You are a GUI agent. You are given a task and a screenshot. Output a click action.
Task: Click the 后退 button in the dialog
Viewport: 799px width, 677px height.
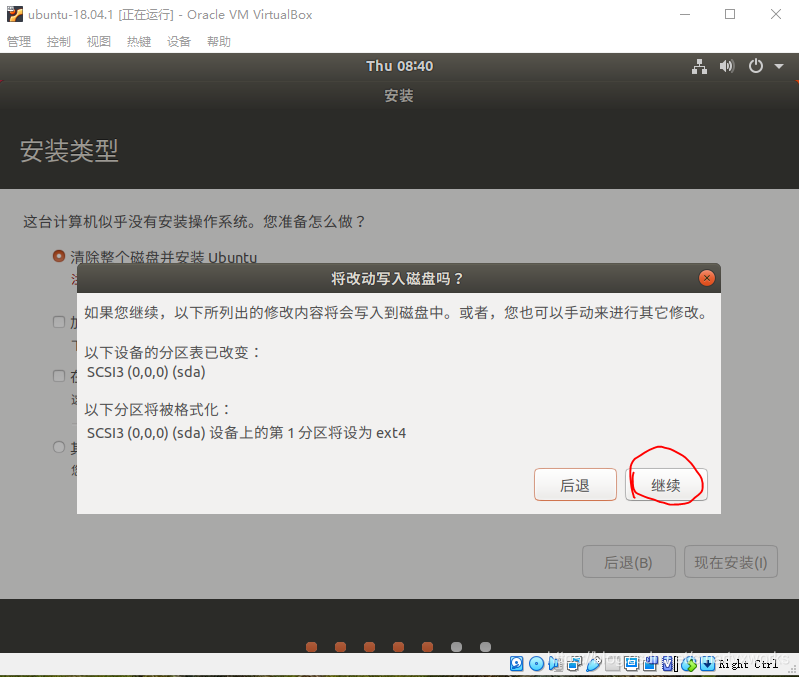point(575,485)
